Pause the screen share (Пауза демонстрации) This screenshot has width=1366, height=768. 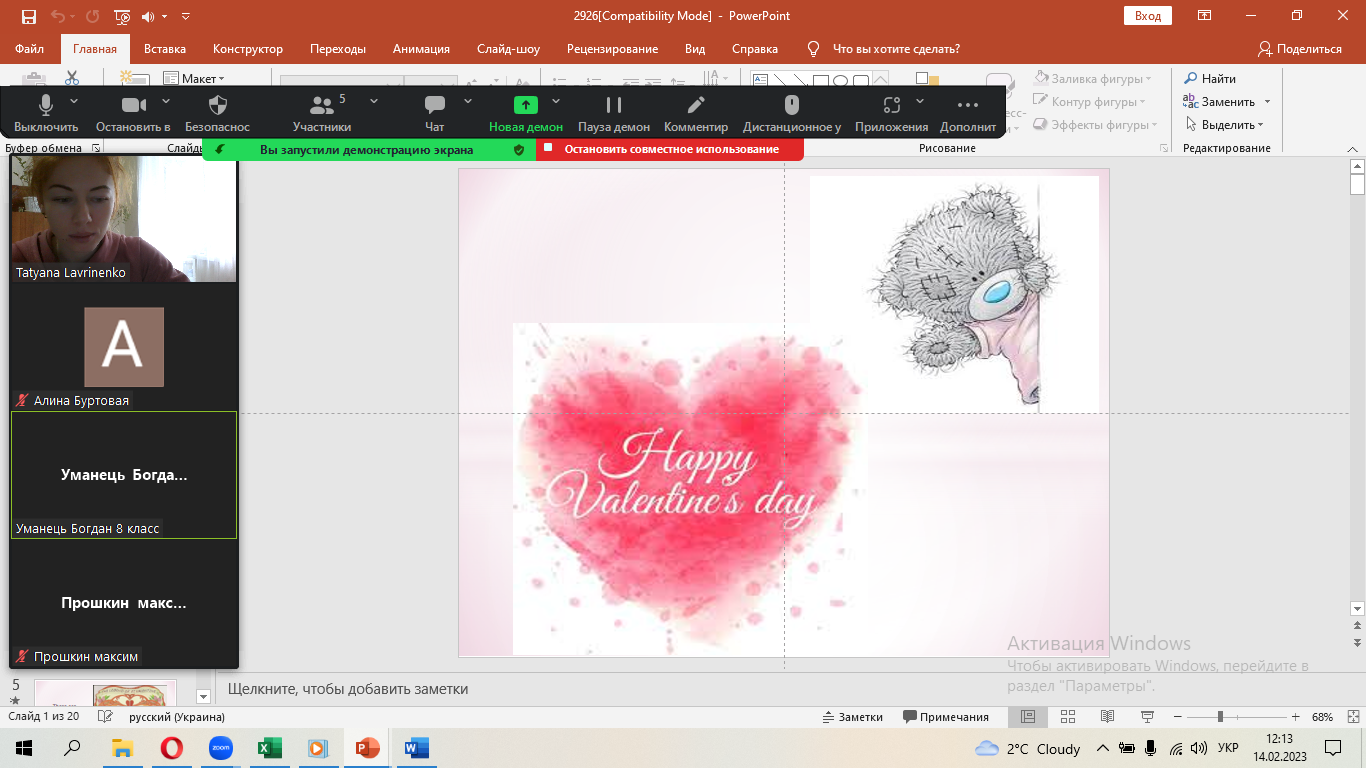click(614, 112)
